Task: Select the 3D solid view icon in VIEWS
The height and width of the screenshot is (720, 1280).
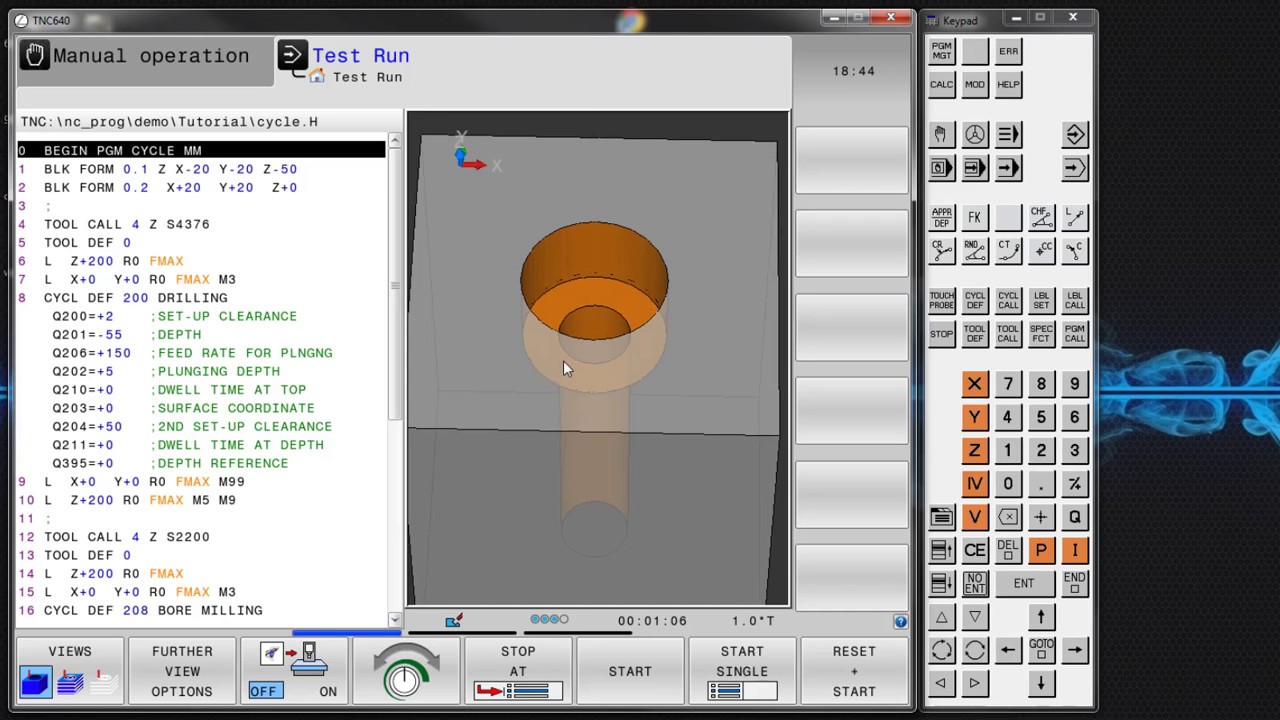Action: (35, 684)
